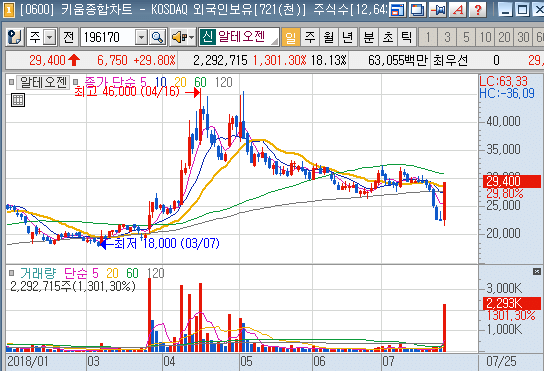Click the stock code field showing 196170
The height and width of the screenshot is (371, 544).
[x=108, y=37]
